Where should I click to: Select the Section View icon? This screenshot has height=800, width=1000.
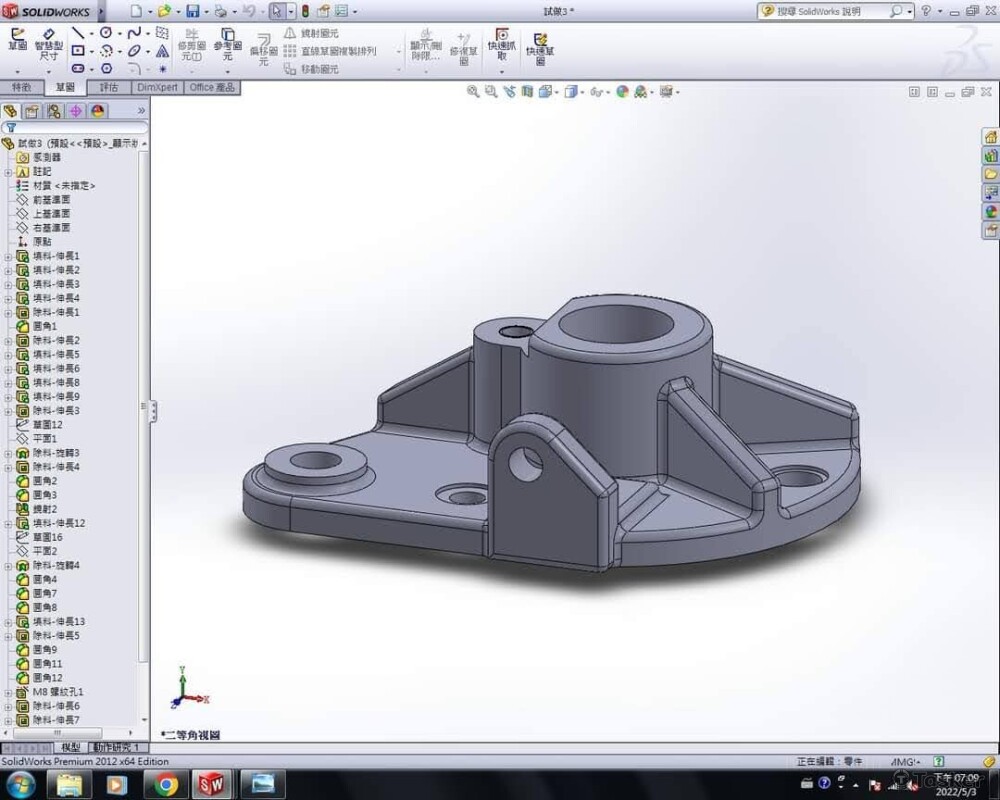point(526,91)
